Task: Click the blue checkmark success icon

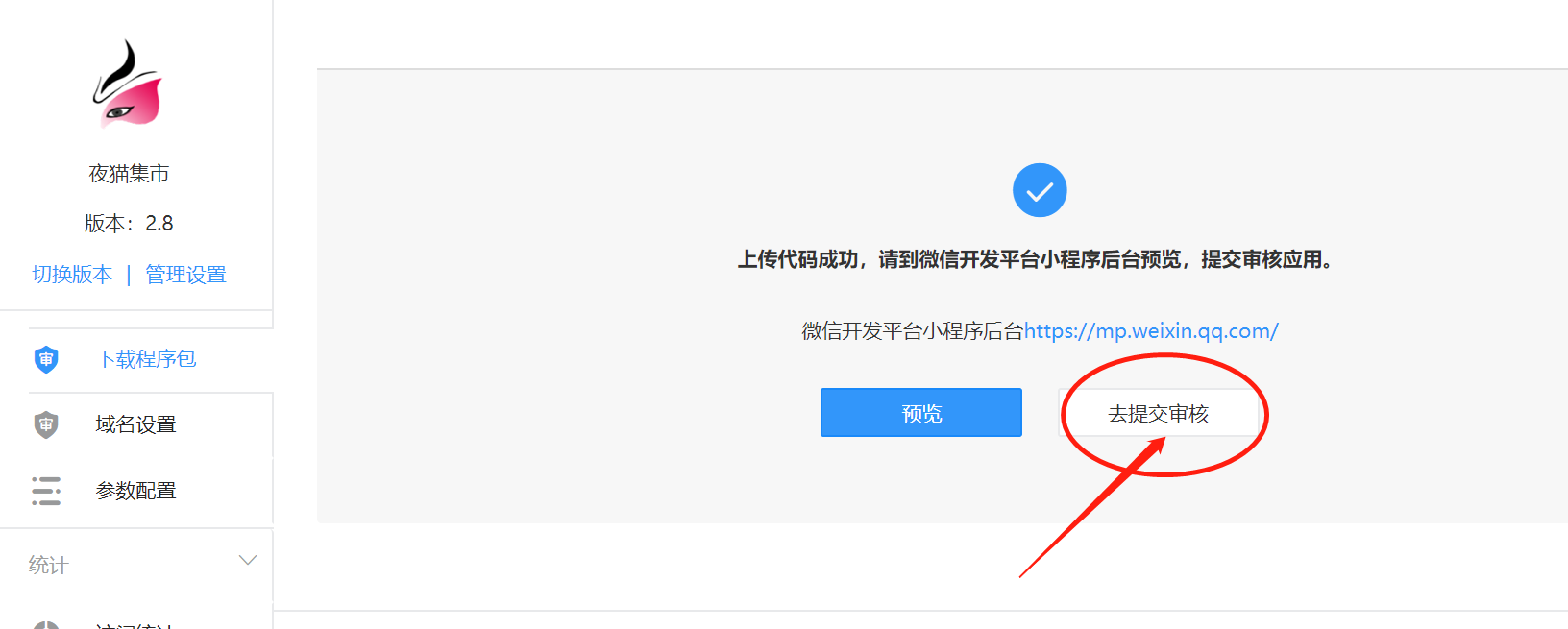Action: click(x=1040, y=190)
